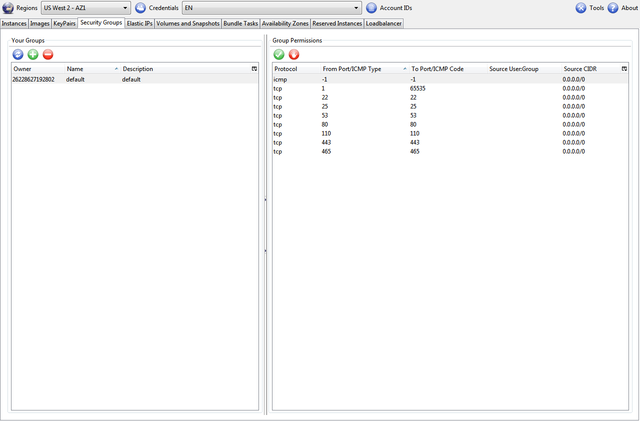Click green plus to create security group

(x=33, y=54)
